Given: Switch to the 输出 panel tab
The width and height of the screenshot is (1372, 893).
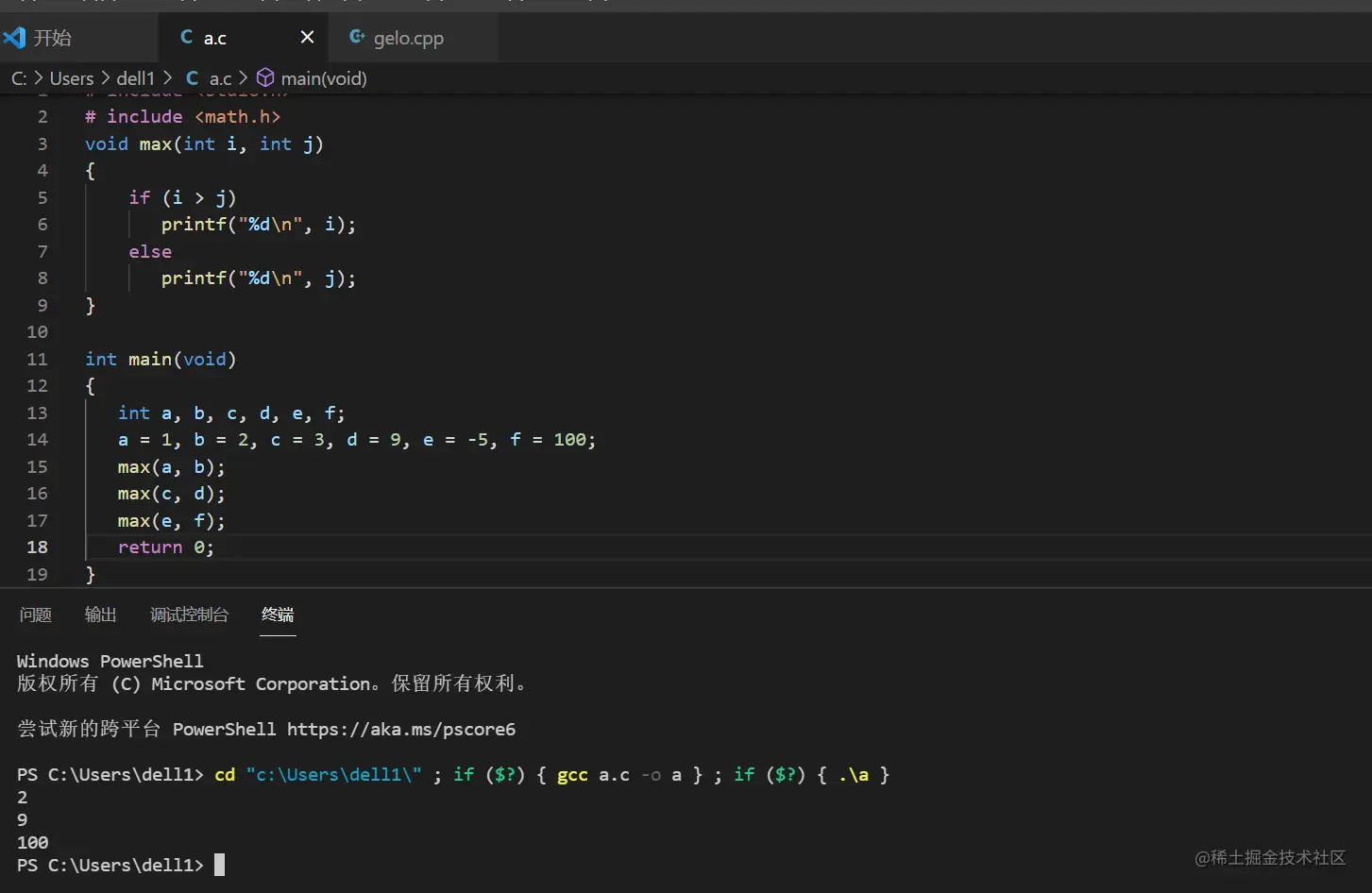Looking at the screenshot, I should tap(101, 615).
